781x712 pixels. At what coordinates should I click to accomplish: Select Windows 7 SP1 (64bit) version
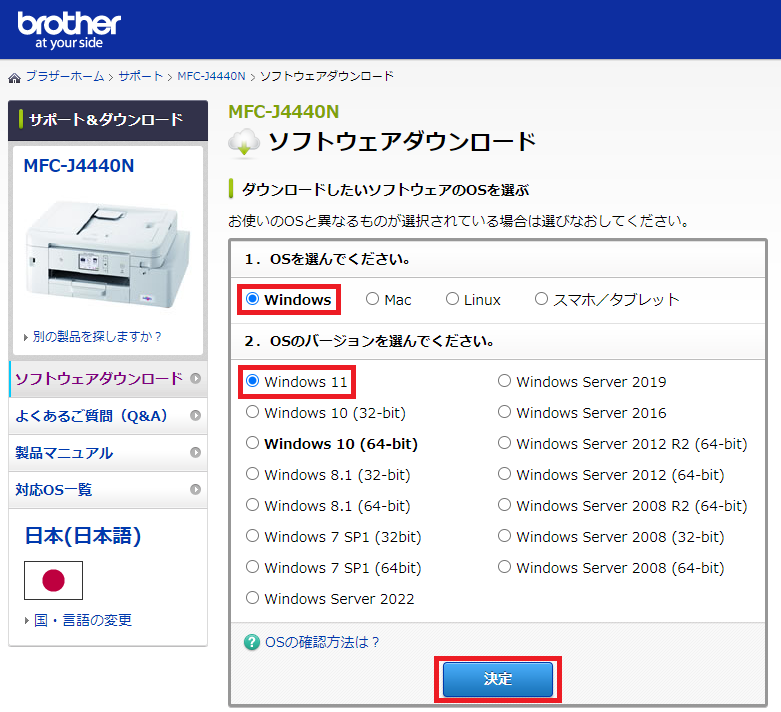(x=253, y=567)
